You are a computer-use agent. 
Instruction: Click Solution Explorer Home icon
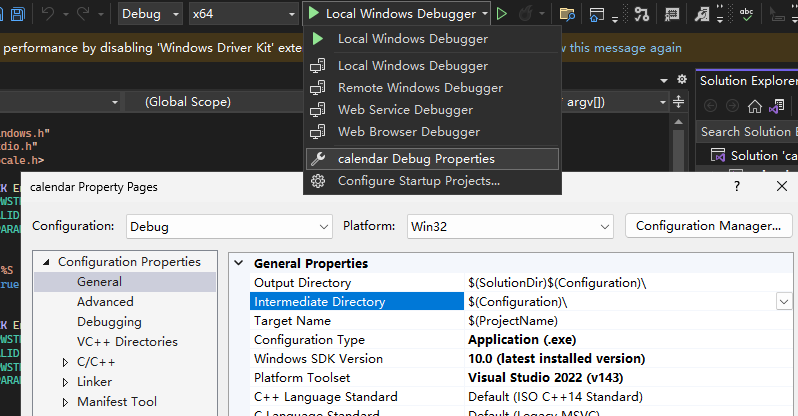click(755, 106)
